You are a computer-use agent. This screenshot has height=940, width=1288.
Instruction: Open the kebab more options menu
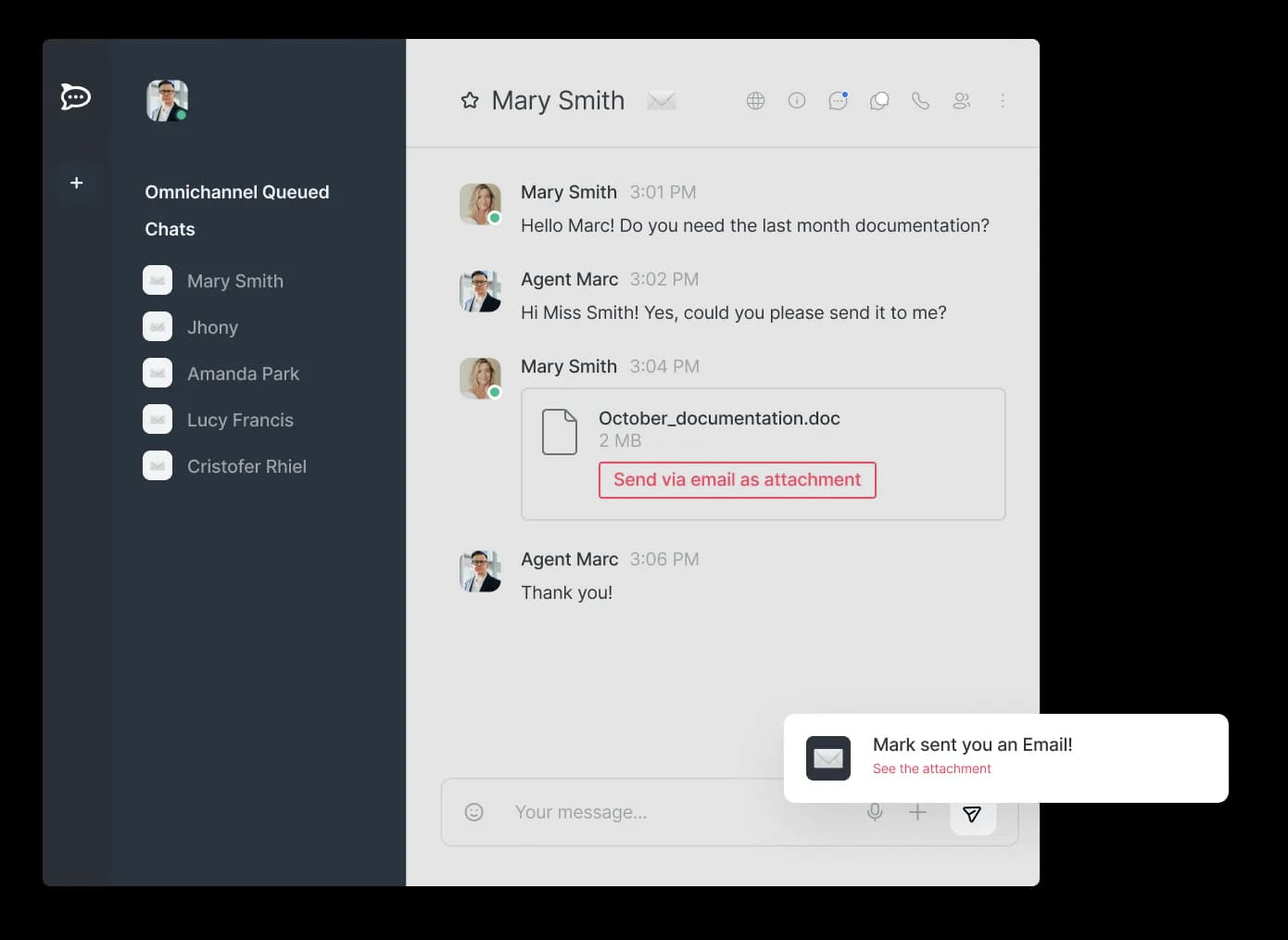1003,100
